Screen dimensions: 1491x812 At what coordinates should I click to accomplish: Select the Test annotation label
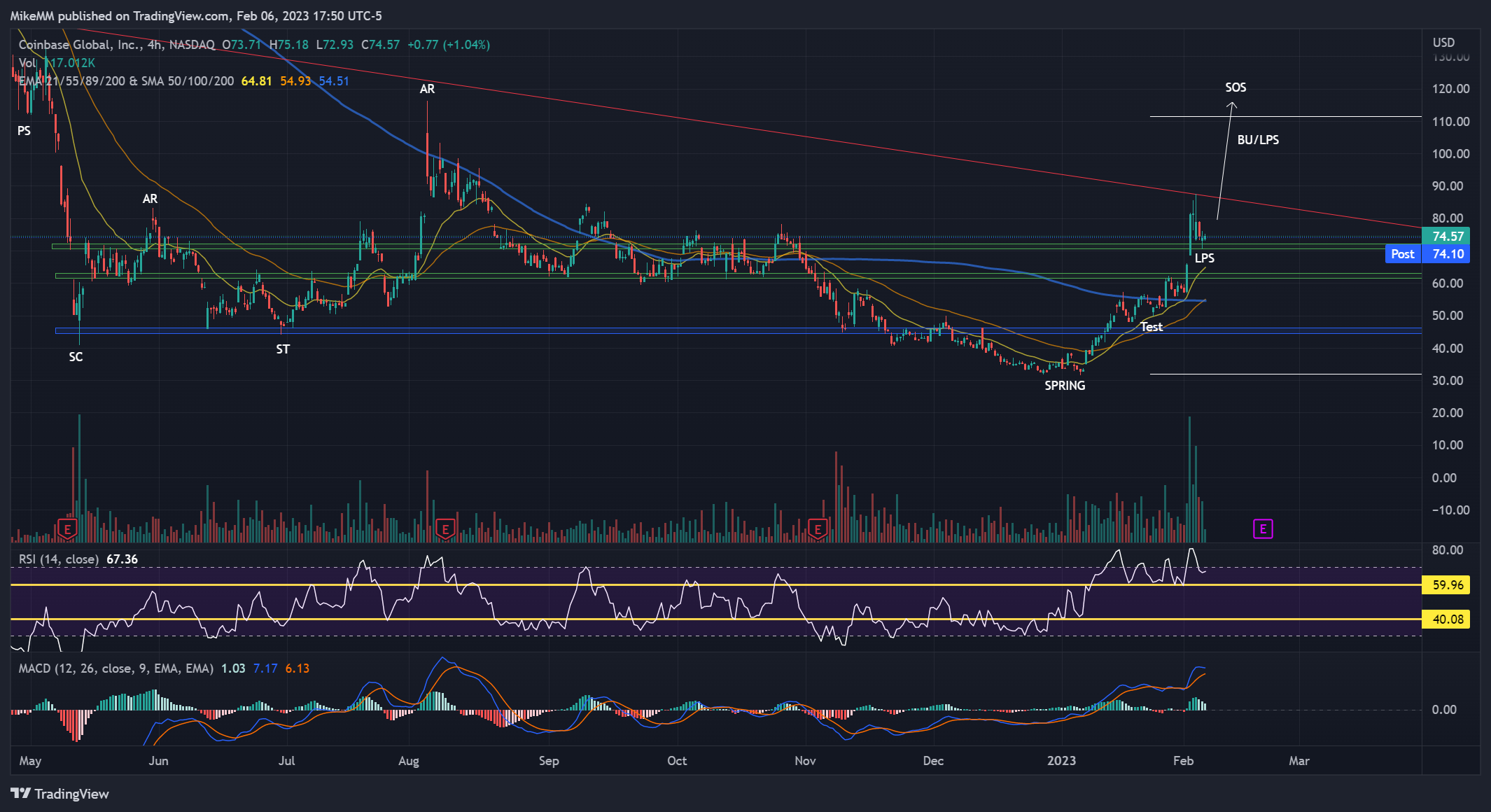coord(1151,327)
